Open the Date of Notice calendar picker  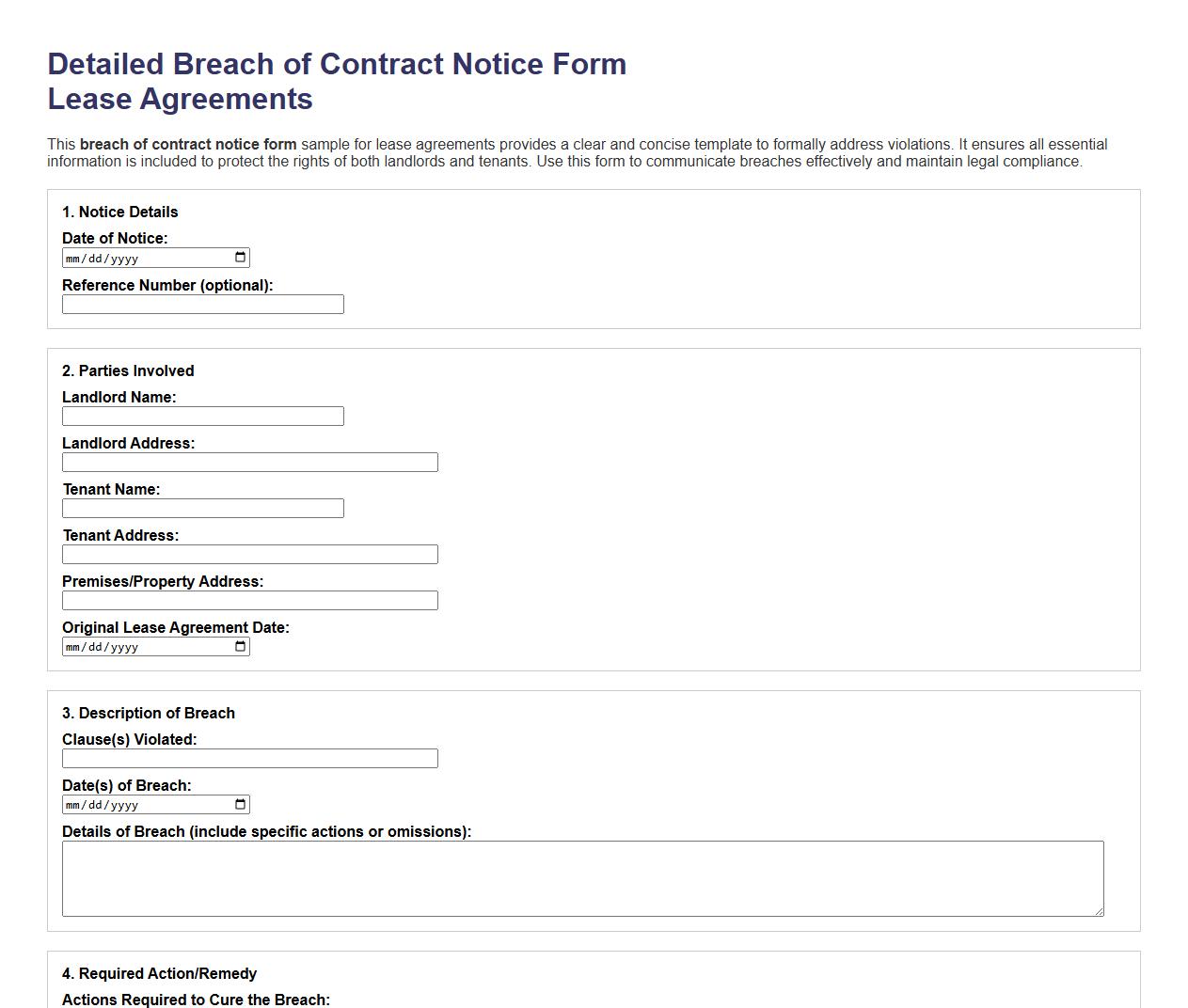[x=241, y=257]
